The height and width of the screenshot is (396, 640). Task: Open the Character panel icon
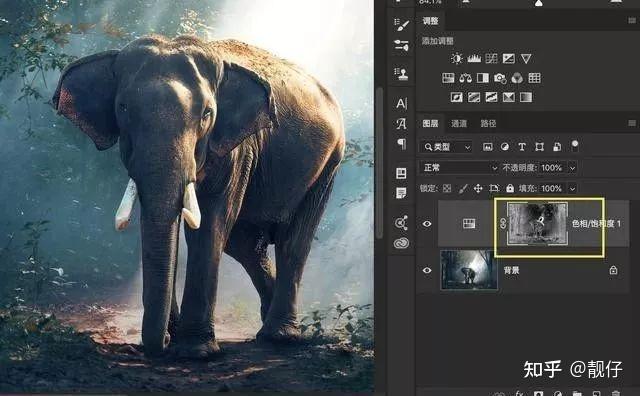tap(401, 103)
